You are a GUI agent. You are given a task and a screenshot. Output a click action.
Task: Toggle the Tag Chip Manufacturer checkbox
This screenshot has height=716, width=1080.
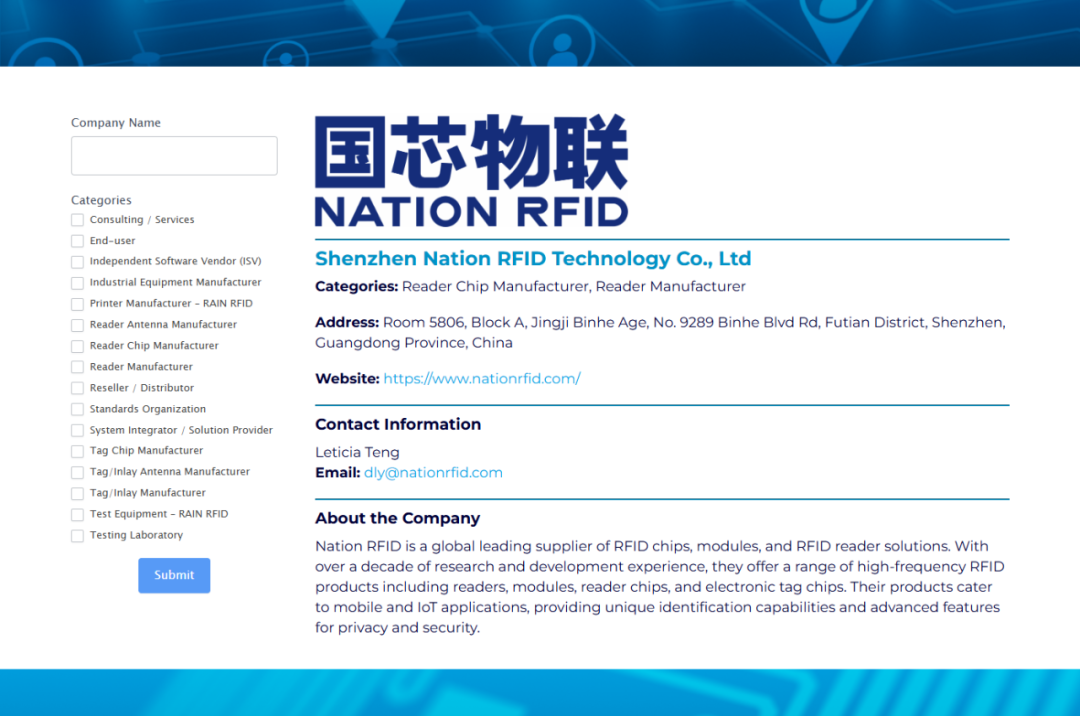pos(78,451)
